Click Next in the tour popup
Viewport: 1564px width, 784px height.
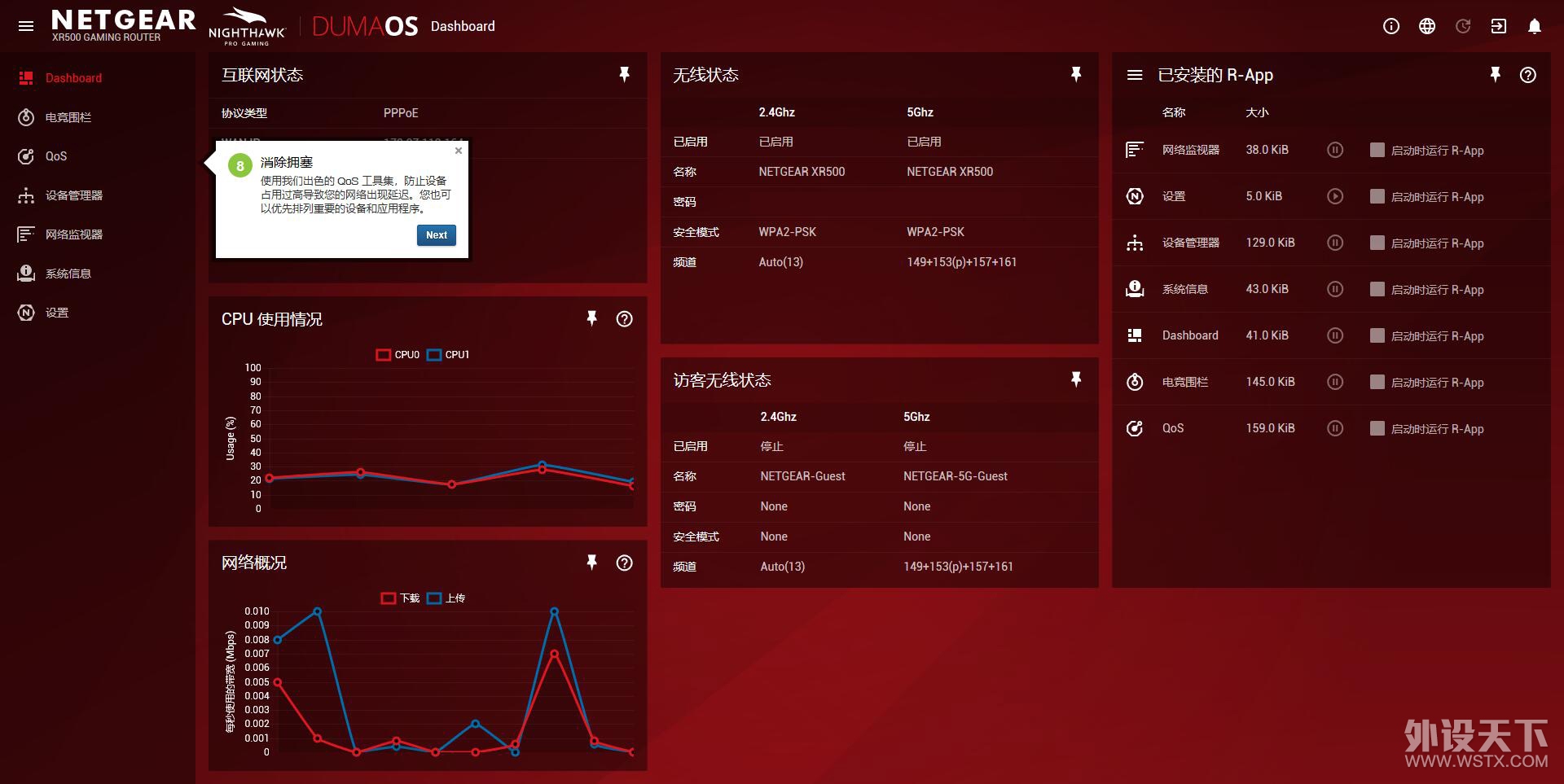tap(437, 235)
